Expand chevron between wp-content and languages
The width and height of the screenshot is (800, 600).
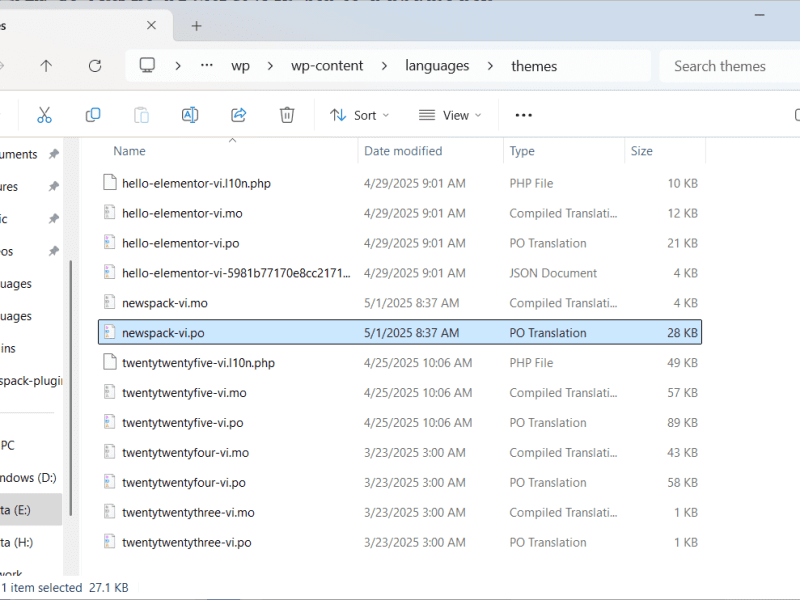384,66
